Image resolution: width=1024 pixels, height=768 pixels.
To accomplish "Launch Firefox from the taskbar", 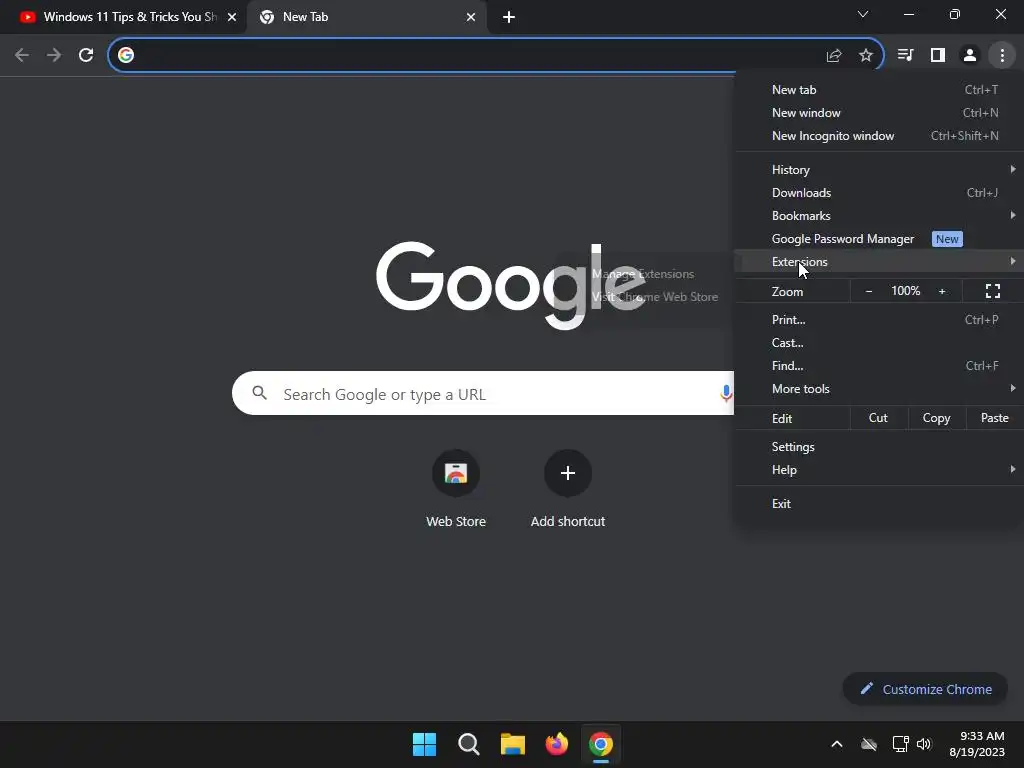I will 556,744.
